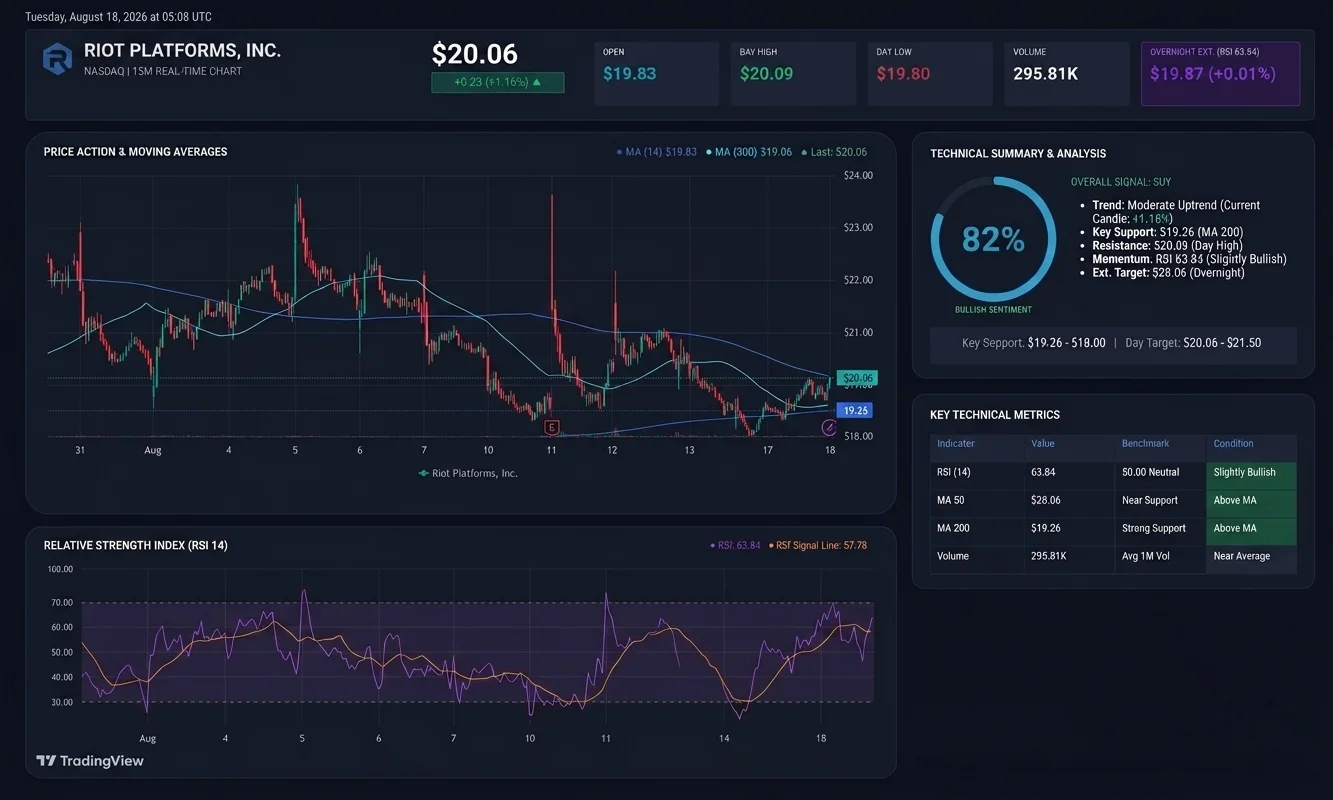The width and height of the screenshot is (1333, 800).
Task: Toggle the RSI: 63.84 legend entry
Action: pyautogui.click(x=734, y=546)
